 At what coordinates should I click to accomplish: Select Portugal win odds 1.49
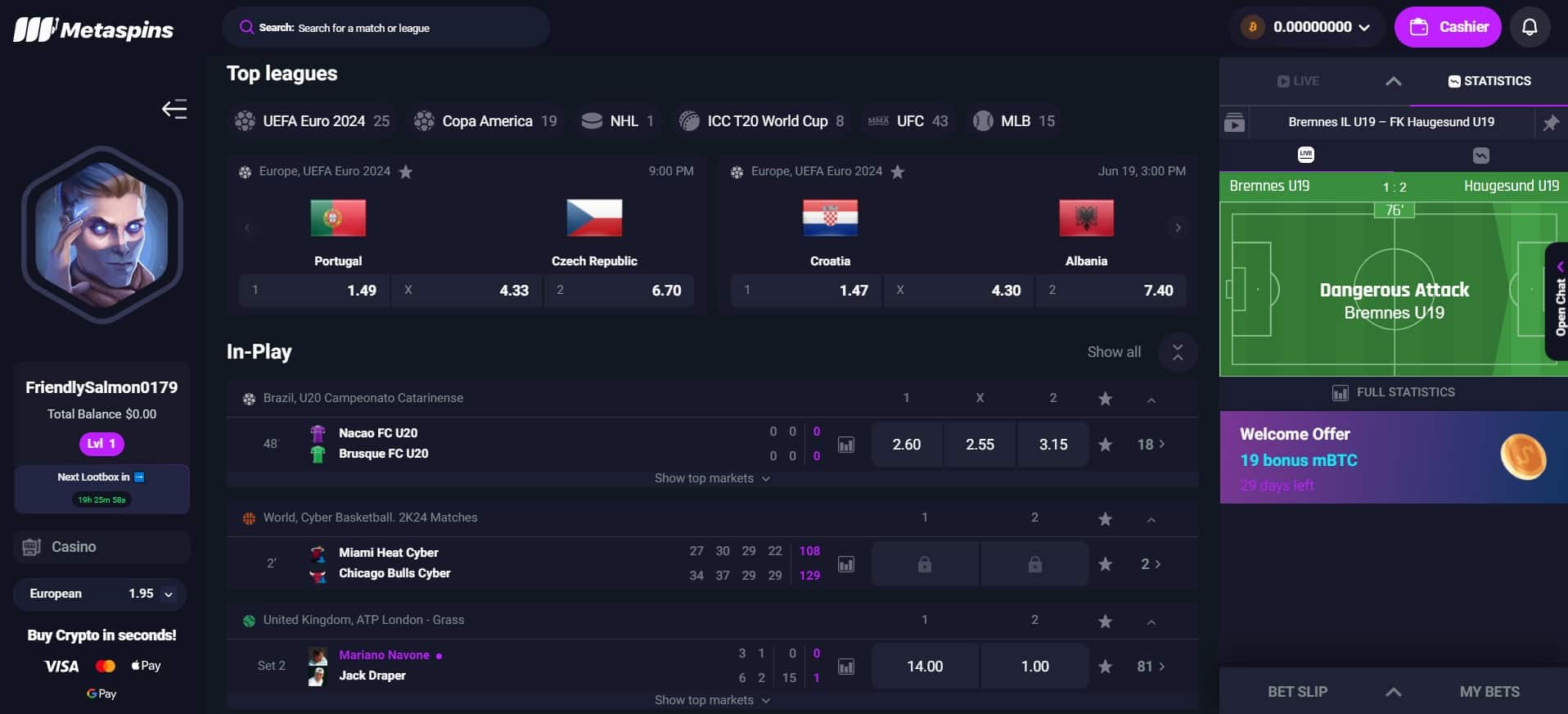[314, 291]
